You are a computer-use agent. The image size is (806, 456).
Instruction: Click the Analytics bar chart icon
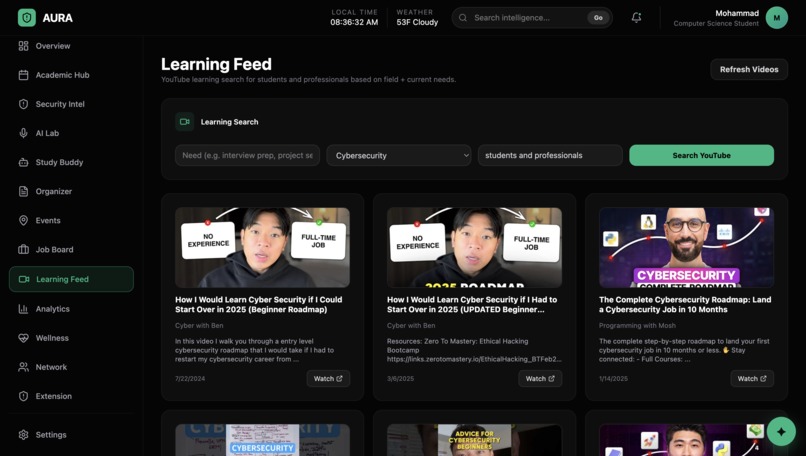pyautogui.click(x=23, y=309)
